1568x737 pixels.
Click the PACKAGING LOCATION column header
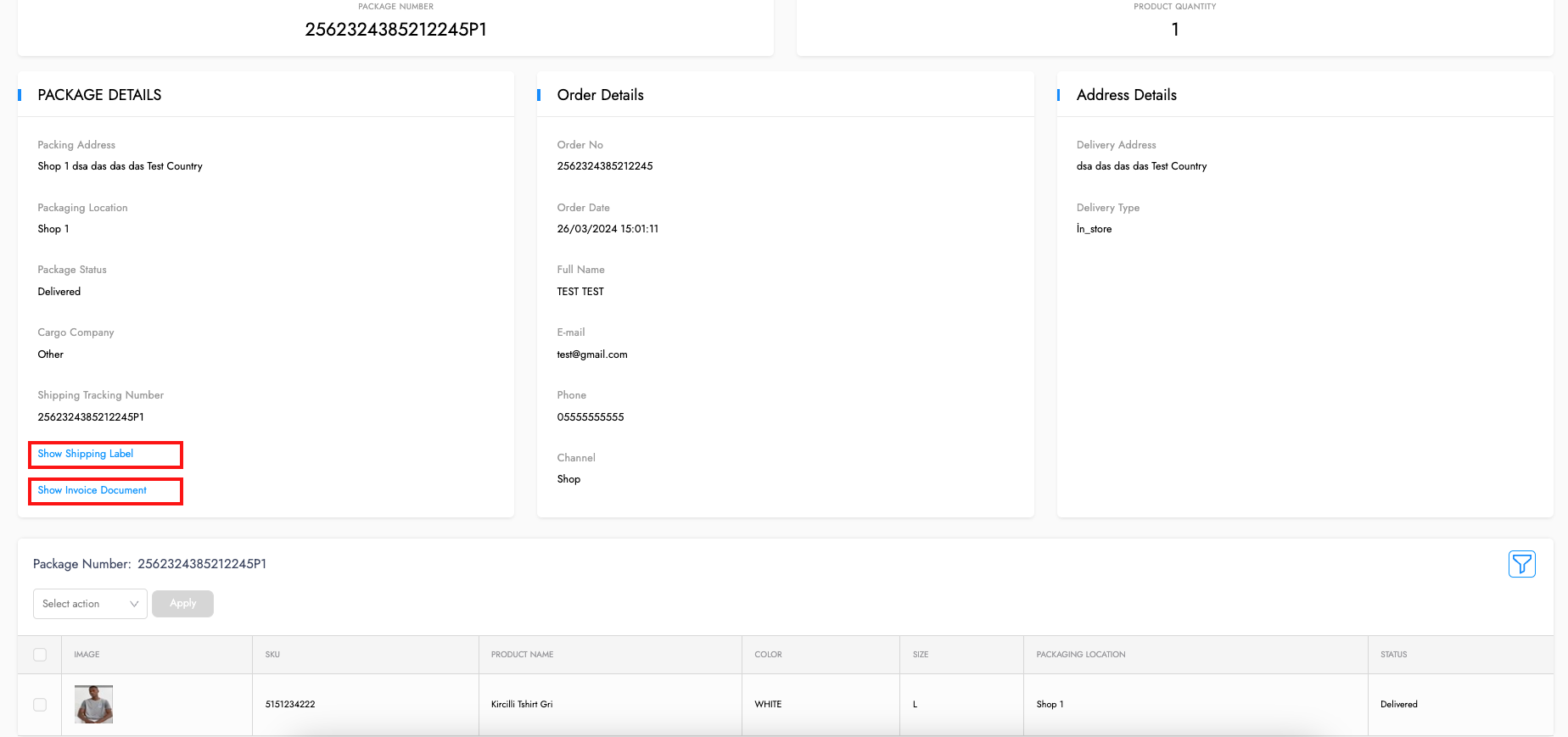(1080, 655)
